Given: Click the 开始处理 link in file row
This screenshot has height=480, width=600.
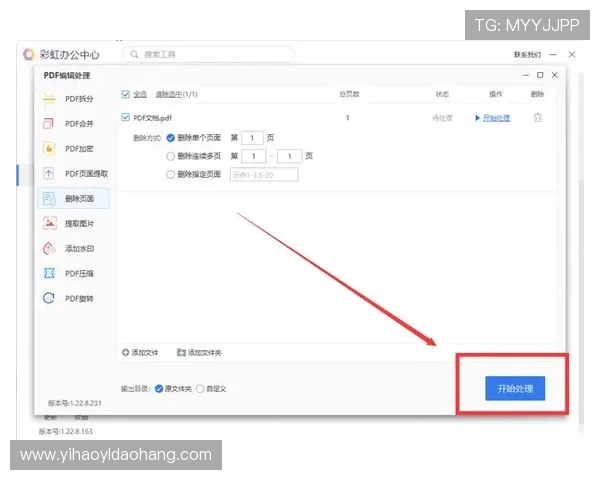Looking at the screenshot, I should (496, 118).
